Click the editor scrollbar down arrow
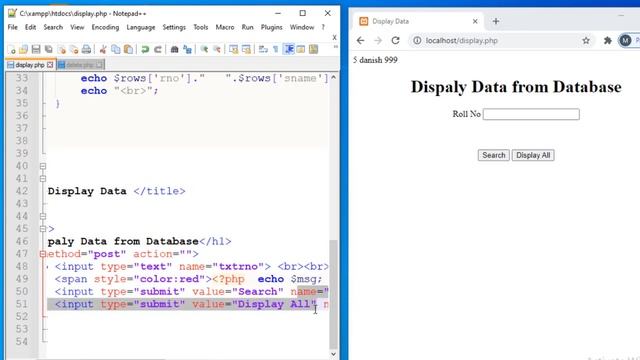Viewport: 640px width, 360px height. click(333, 354)
